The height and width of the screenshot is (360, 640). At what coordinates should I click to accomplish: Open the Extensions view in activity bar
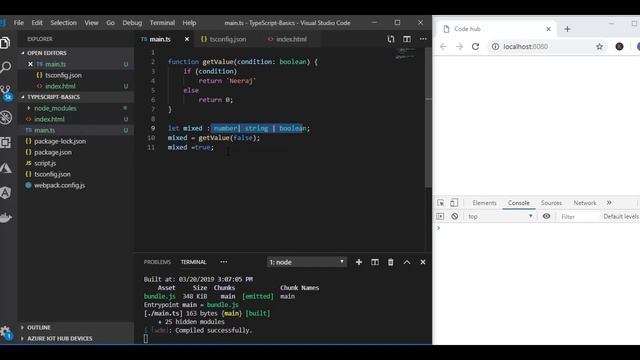pyautogui.click(x=6, y=142)
